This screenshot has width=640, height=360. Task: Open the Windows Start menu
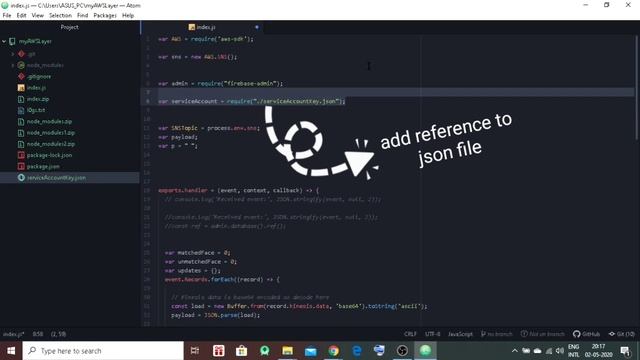coord(11,351)
